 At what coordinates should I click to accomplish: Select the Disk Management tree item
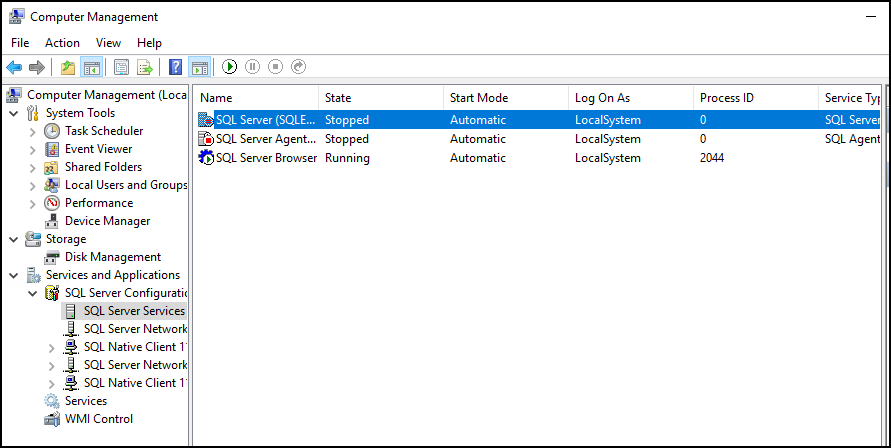tap(113, 257)
